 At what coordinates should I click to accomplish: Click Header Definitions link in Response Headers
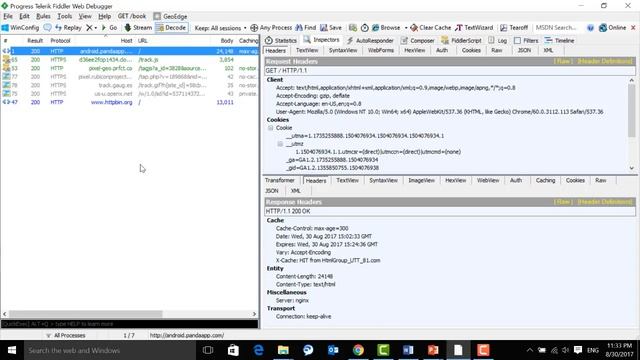(x=605, y=202)
